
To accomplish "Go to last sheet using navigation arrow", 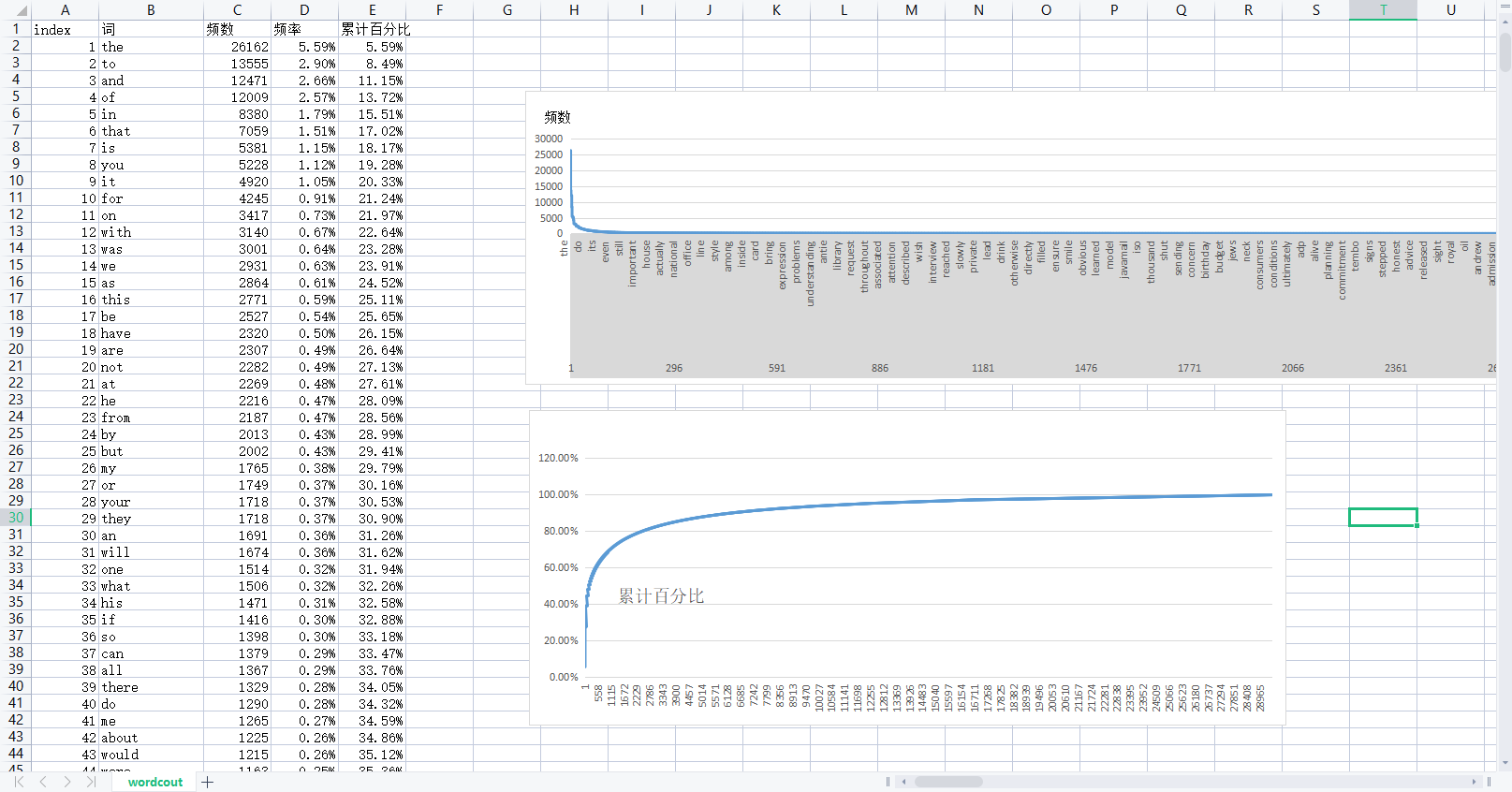I will pos(91,782).
